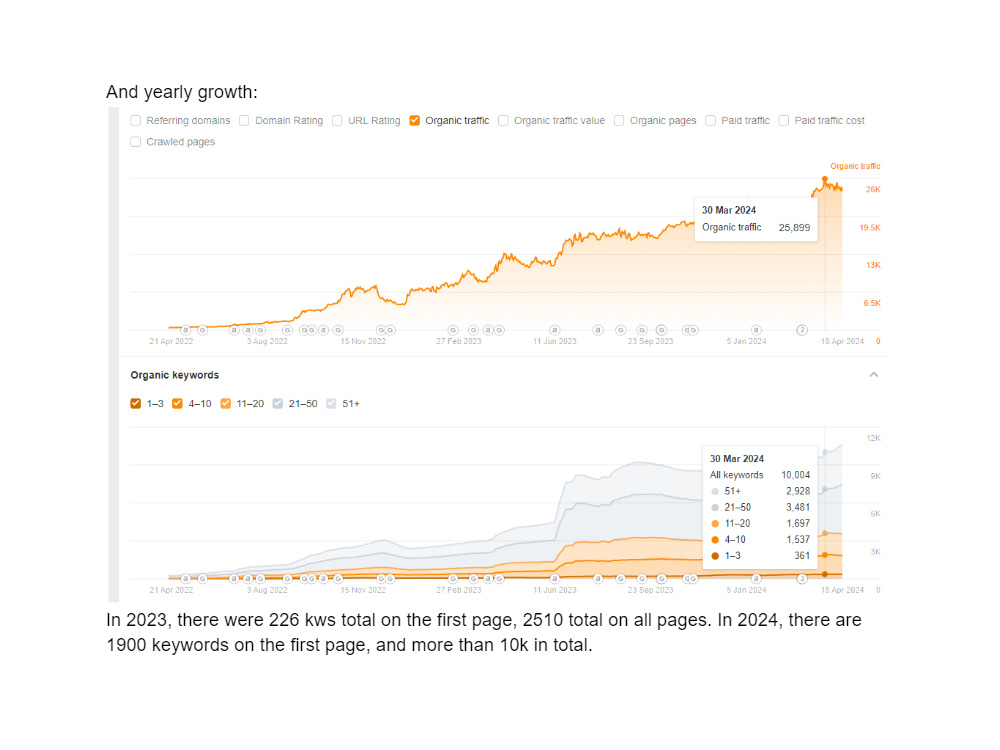Click the peak orange data point on traffic line
This screenshot has height=750, width=1000.
point(825,179)
